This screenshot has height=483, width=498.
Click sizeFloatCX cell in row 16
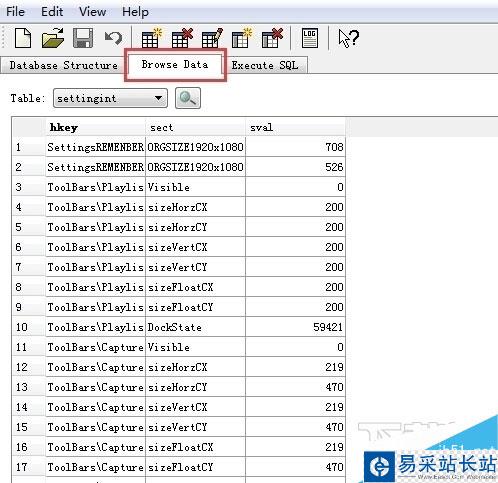(195, 447)
